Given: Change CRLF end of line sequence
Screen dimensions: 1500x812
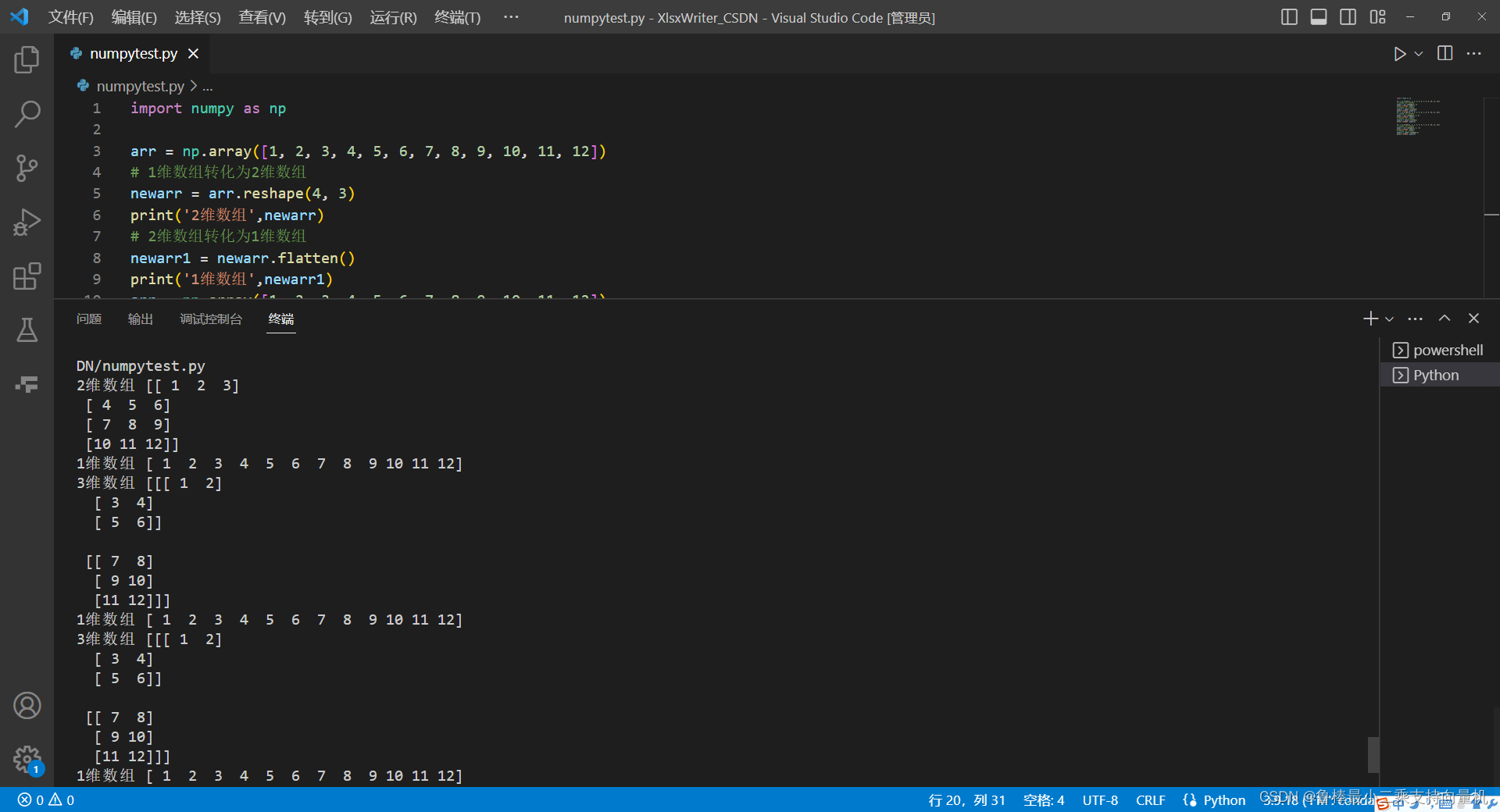Looking at the screenshot, I should coord(1150,800).
